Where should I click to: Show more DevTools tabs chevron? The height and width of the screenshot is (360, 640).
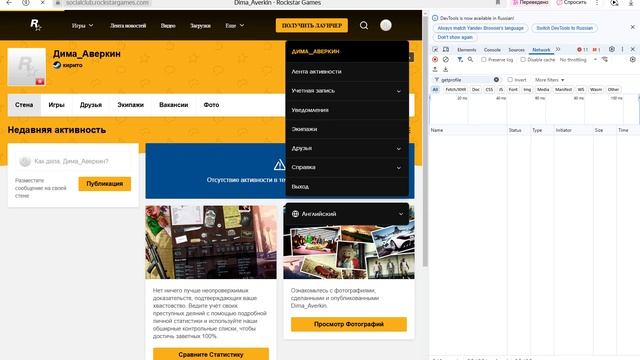tap(558, 49)
